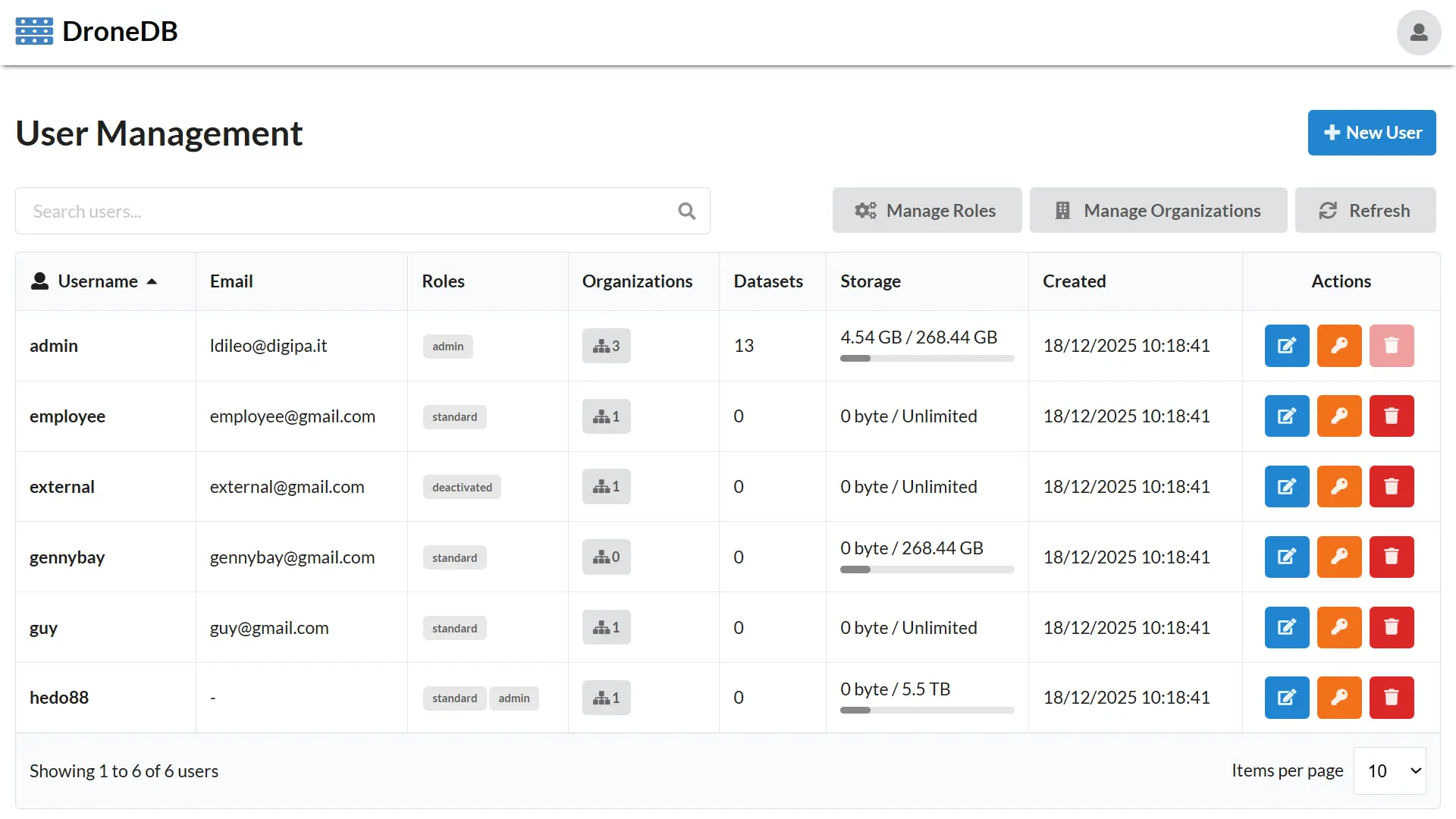Viewport: 1456px width, 819px height.
Task: Open the Items per page dropdown
Action: point(1390,770)
